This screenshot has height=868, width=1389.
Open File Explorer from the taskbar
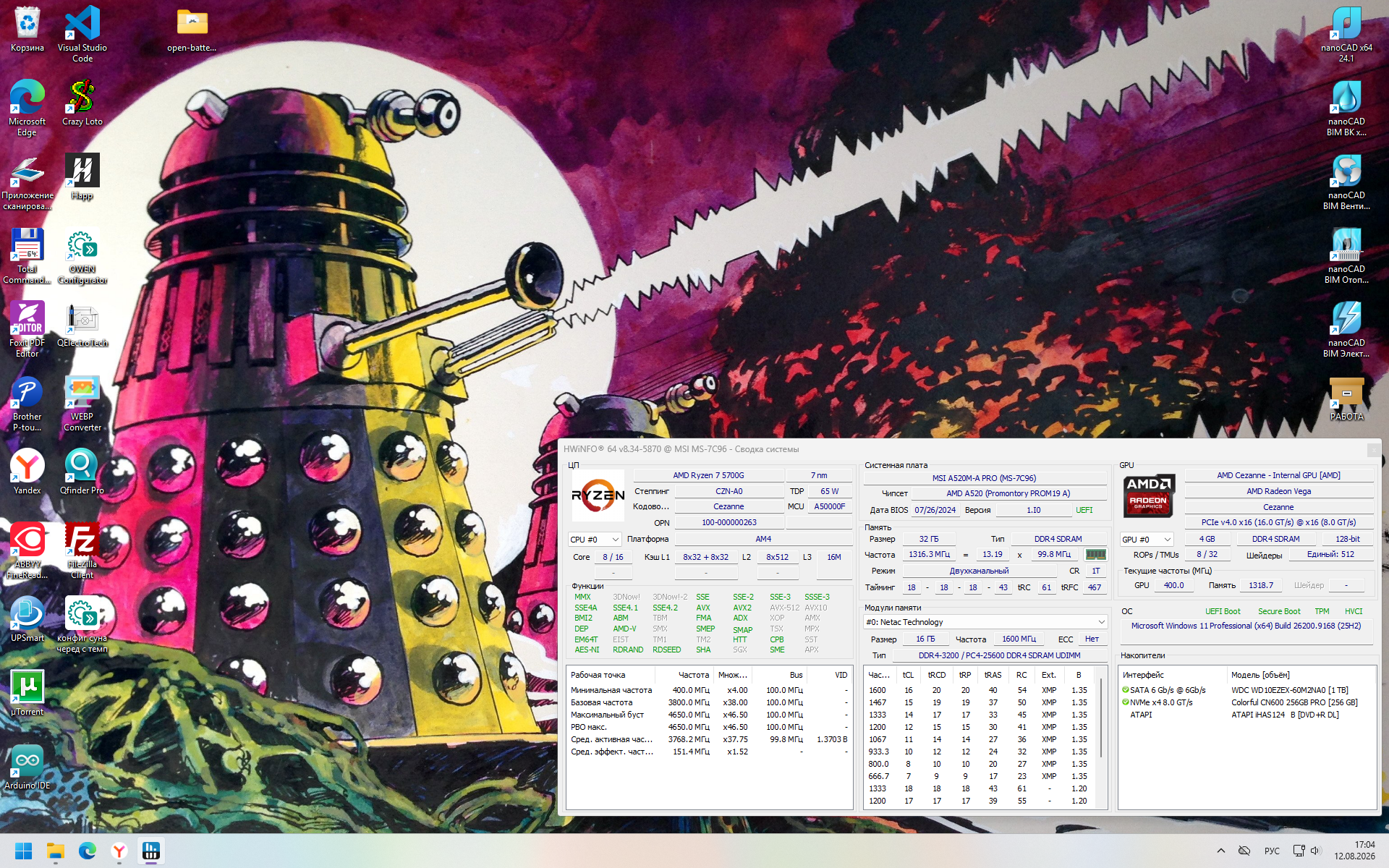click(x=56, y=851)
